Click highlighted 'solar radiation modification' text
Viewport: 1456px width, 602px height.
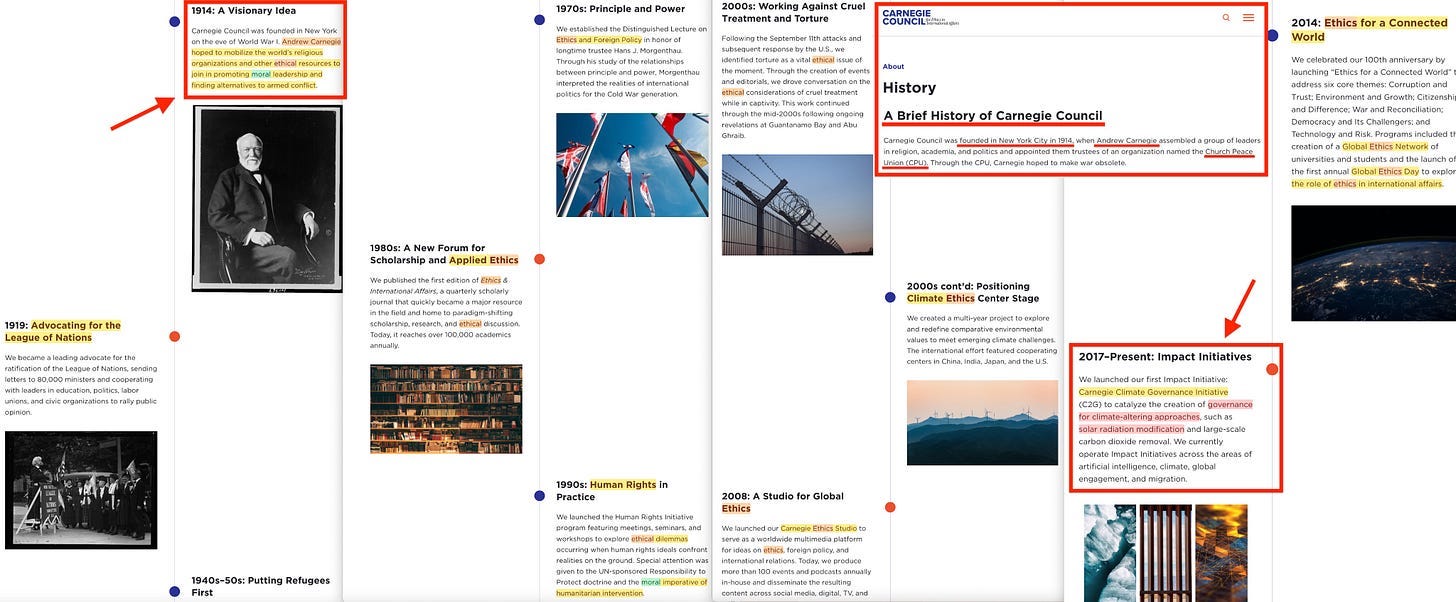1131,429
